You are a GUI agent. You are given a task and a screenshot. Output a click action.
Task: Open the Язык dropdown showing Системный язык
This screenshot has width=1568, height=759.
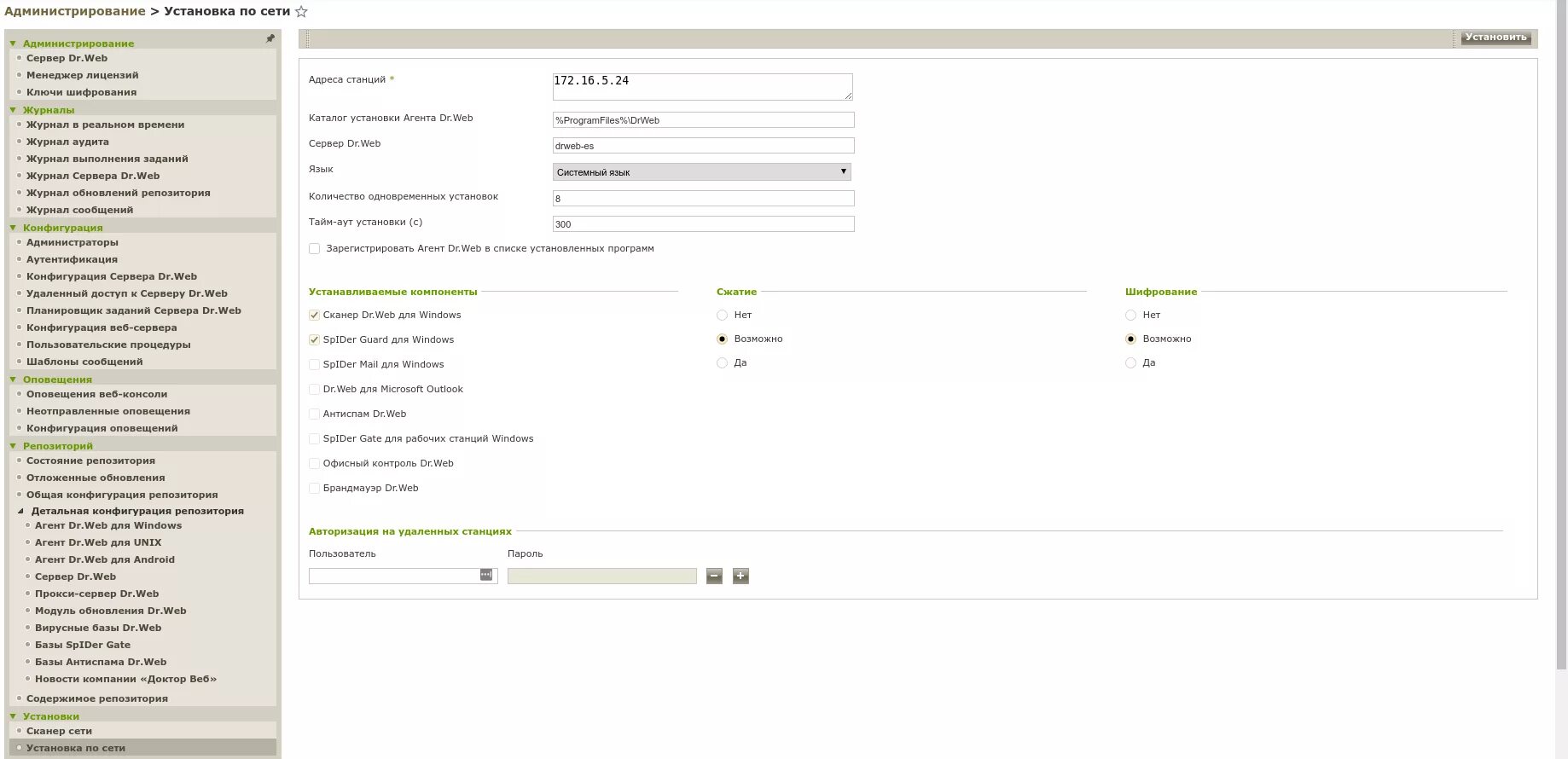tap(702, 172)
